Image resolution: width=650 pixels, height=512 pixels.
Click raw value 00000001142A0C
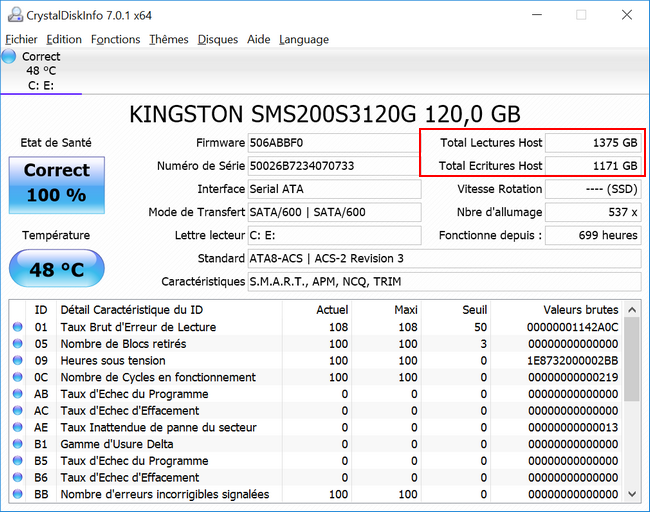point(572,327)
